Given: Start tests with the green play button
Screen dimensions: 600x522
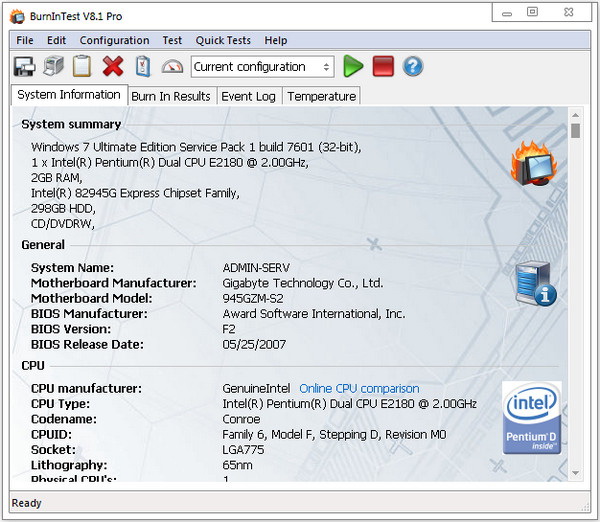Looking at the screenshot, I should [x=353, y=66].
